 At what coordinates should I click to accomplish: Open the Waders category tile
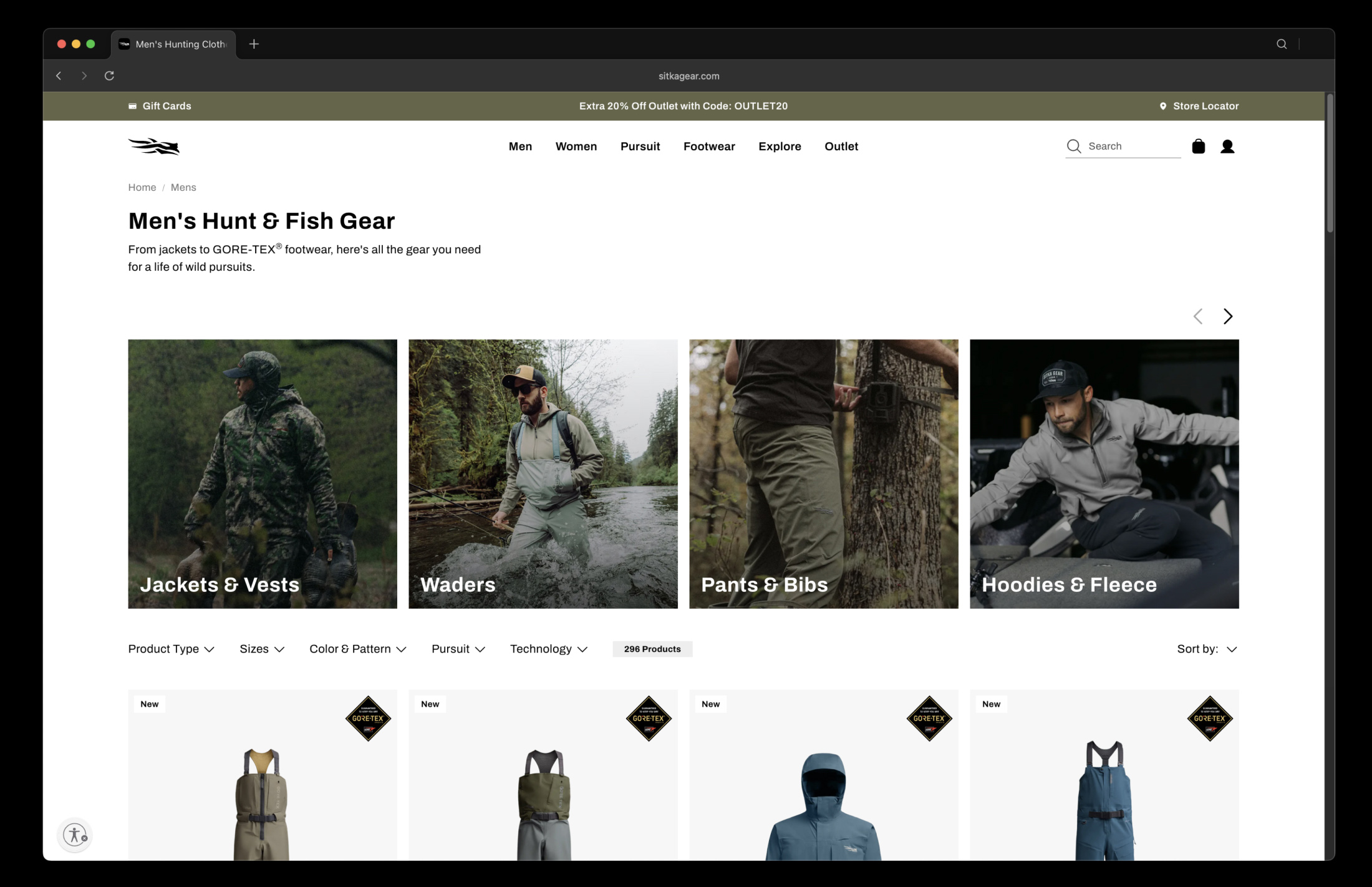coord(543,474)
